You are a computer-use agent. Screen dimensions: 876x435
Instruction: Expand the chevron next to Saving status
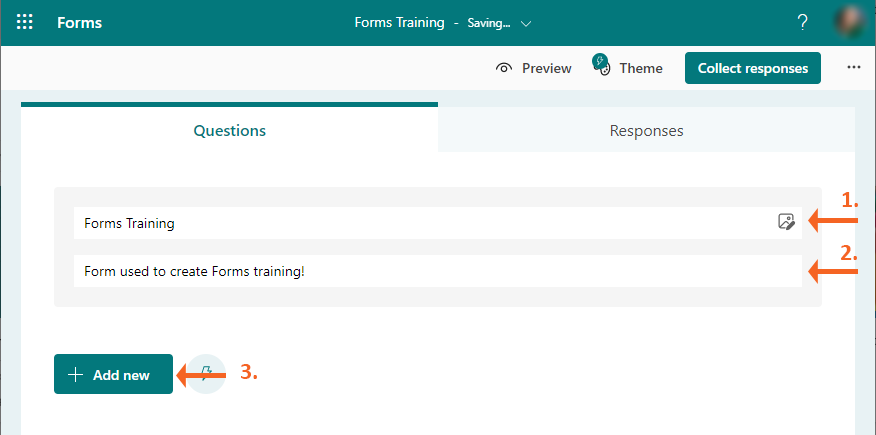[527, 23]
